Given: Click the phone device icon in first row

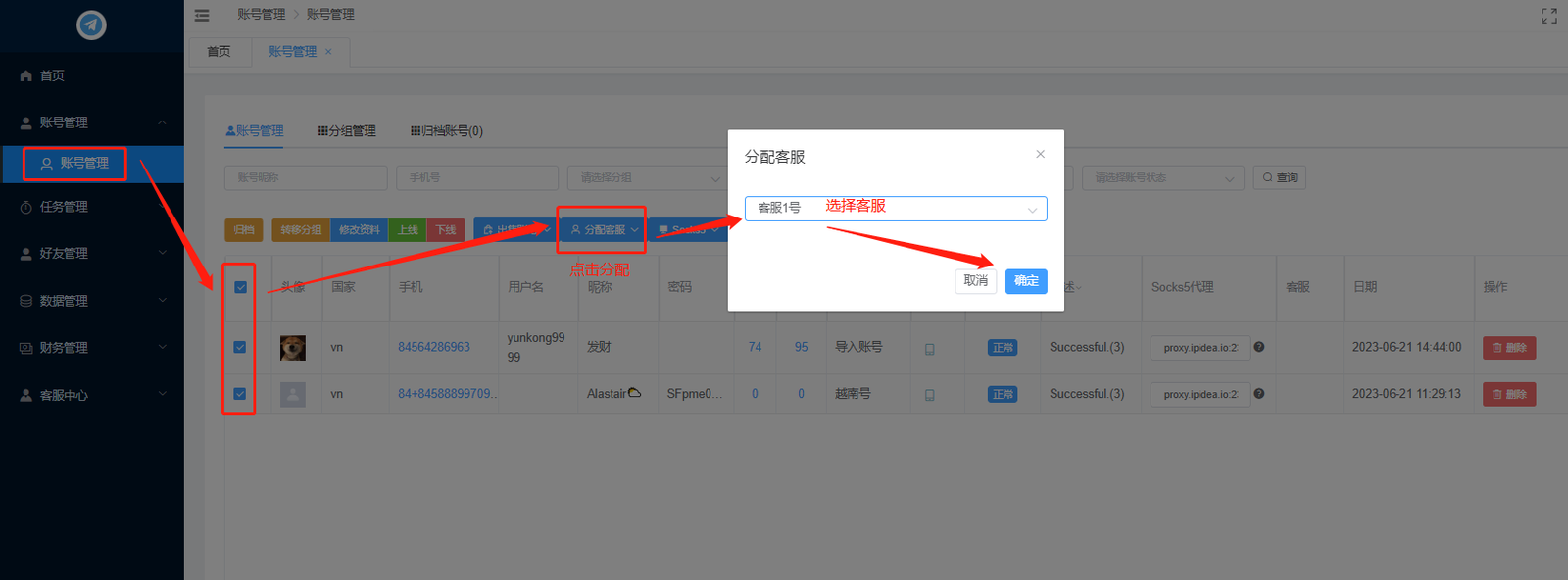Looking at the screenshot, I should (929, 349).
